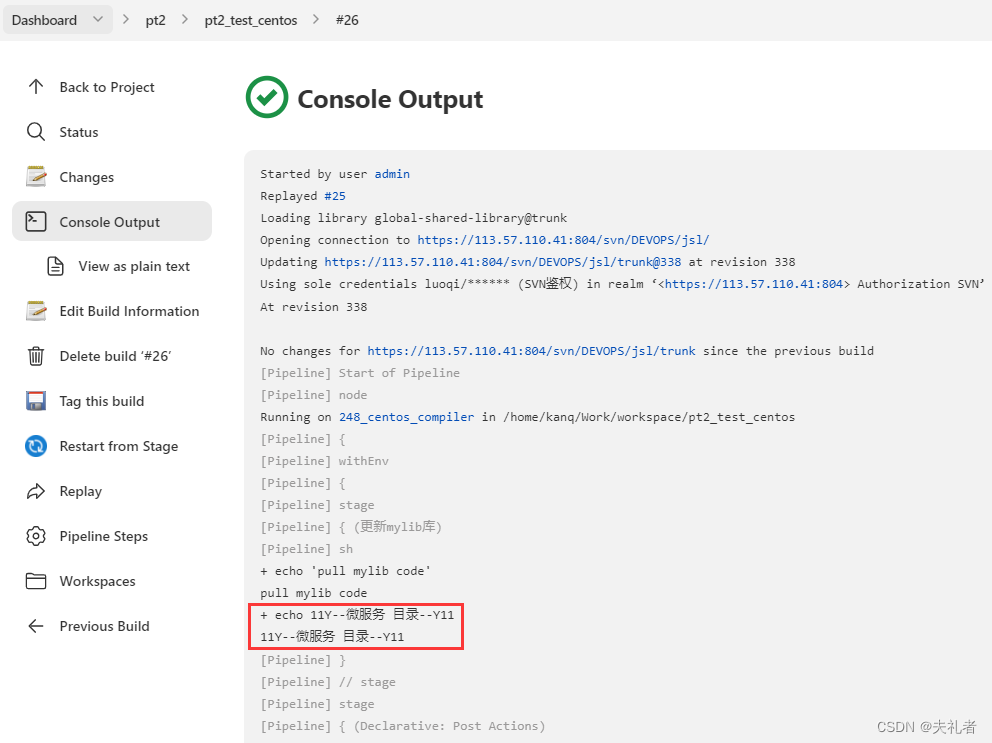Screen dimensions: 992x743
Task: Click the Restart from Stage circular arrows icon
Action: click(x=36, y=446)
